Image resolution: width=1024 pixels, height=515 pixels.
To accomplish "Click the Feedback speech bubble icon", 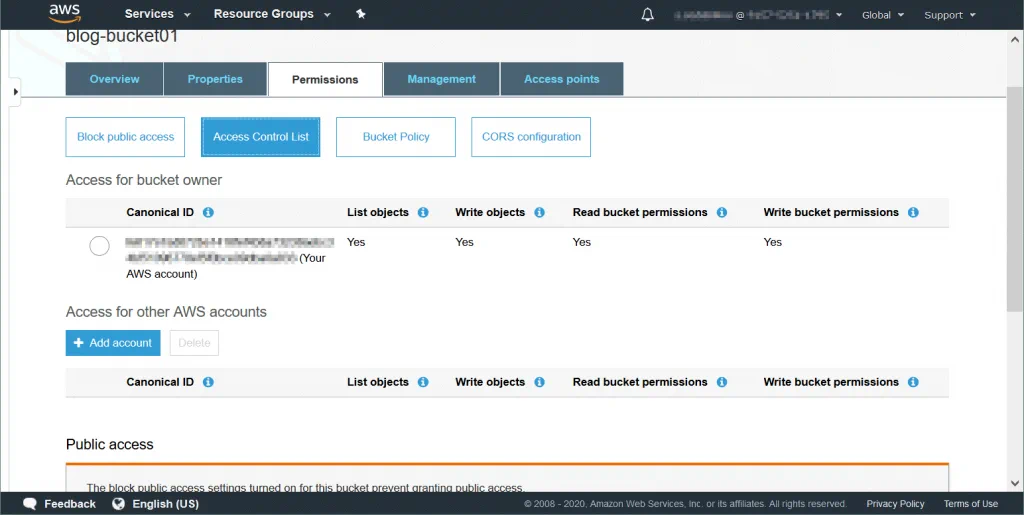I will [30, 504].
